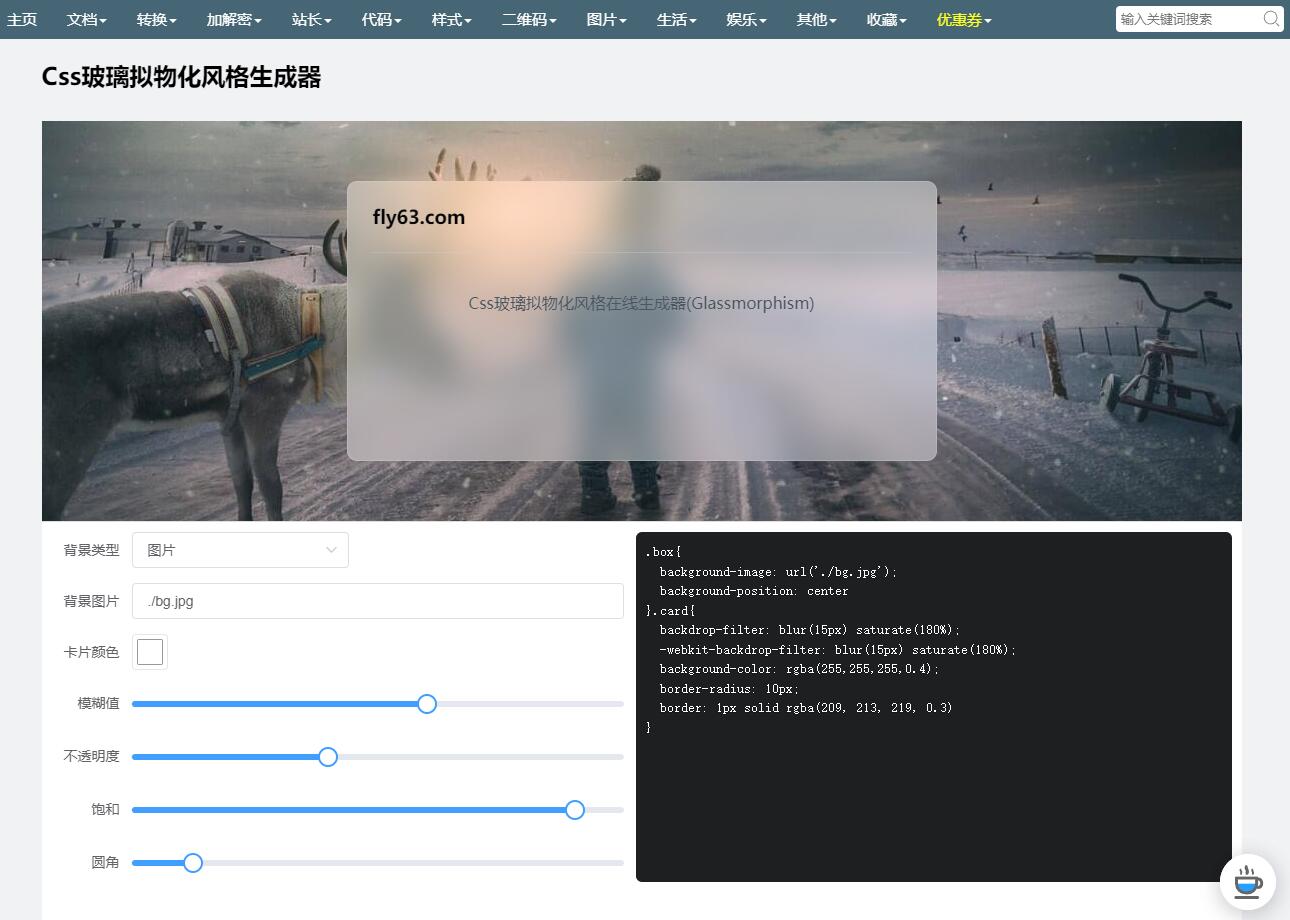Expand the 其他 menu

point(815,18)
